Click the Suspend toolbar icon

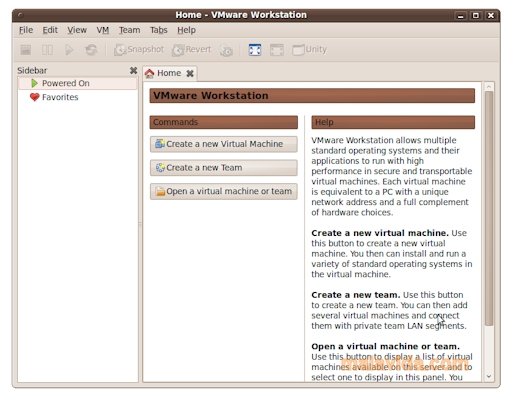pyautogui.click(x=47, y=50)
